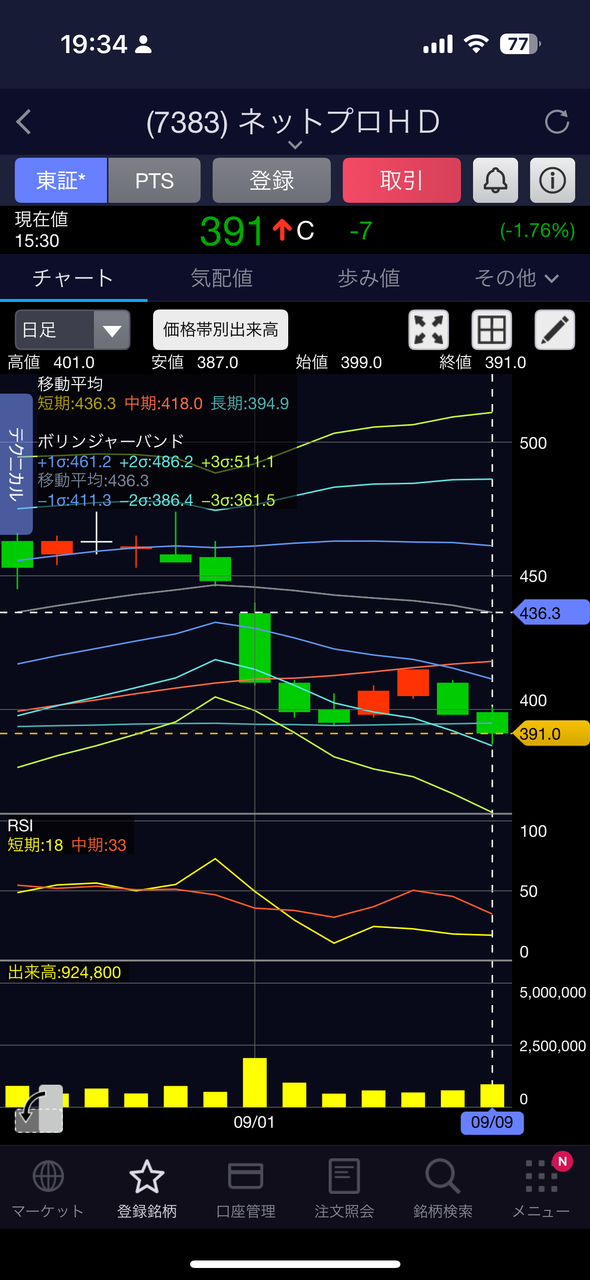The image size is (590, 1280).
Task: Open the stock info icon
Action: (x=552, y=180)
